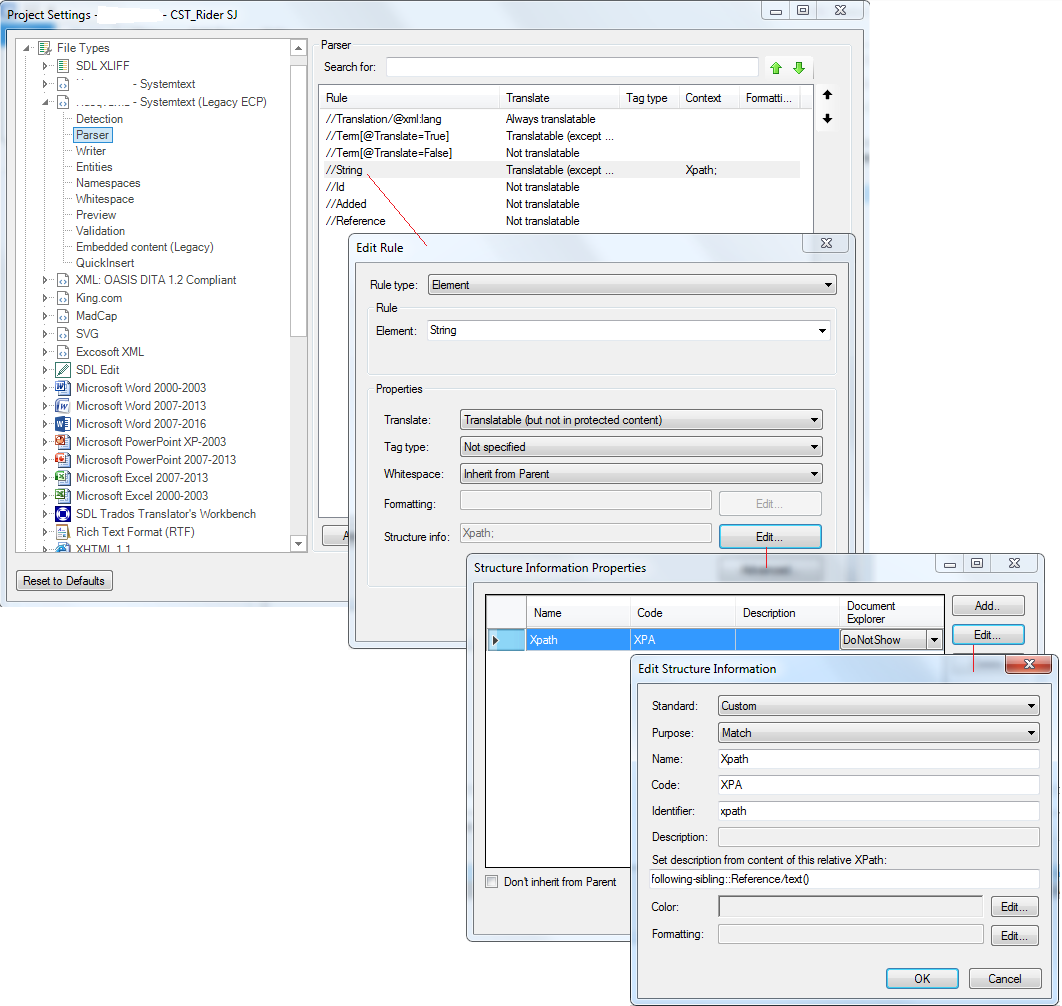Click Edit button beside Formatting in Edit Structure Information
This screenshot has height=1006, width=1062.
pos(1015,936)
